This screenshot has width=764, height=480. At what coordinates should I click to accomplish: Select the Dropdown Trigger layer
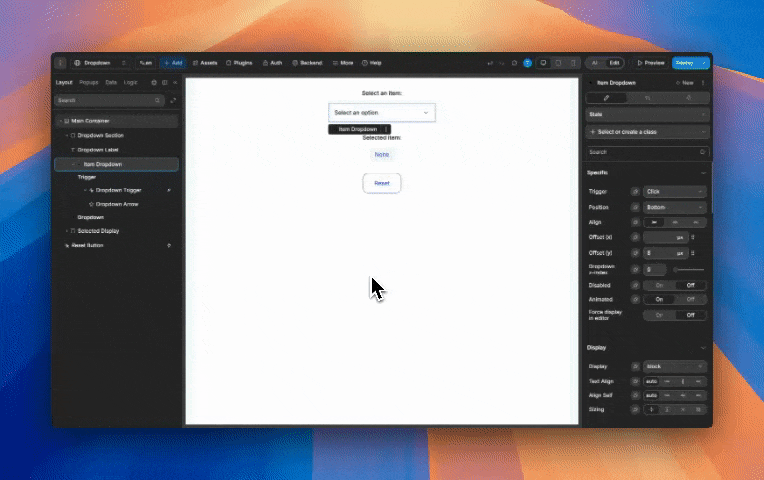click(x=118, y=190)
